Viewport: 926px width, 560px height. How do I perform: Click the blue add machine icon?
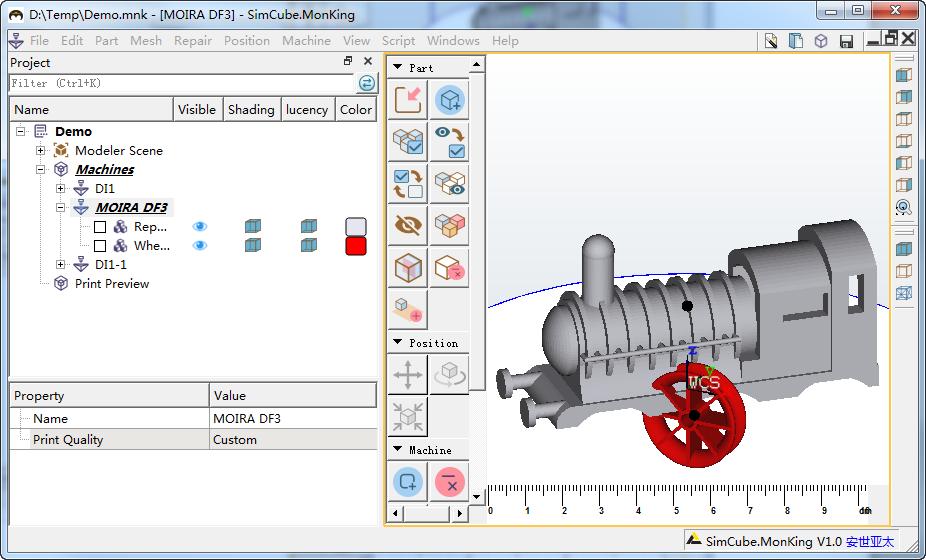(x=407, y=482)
